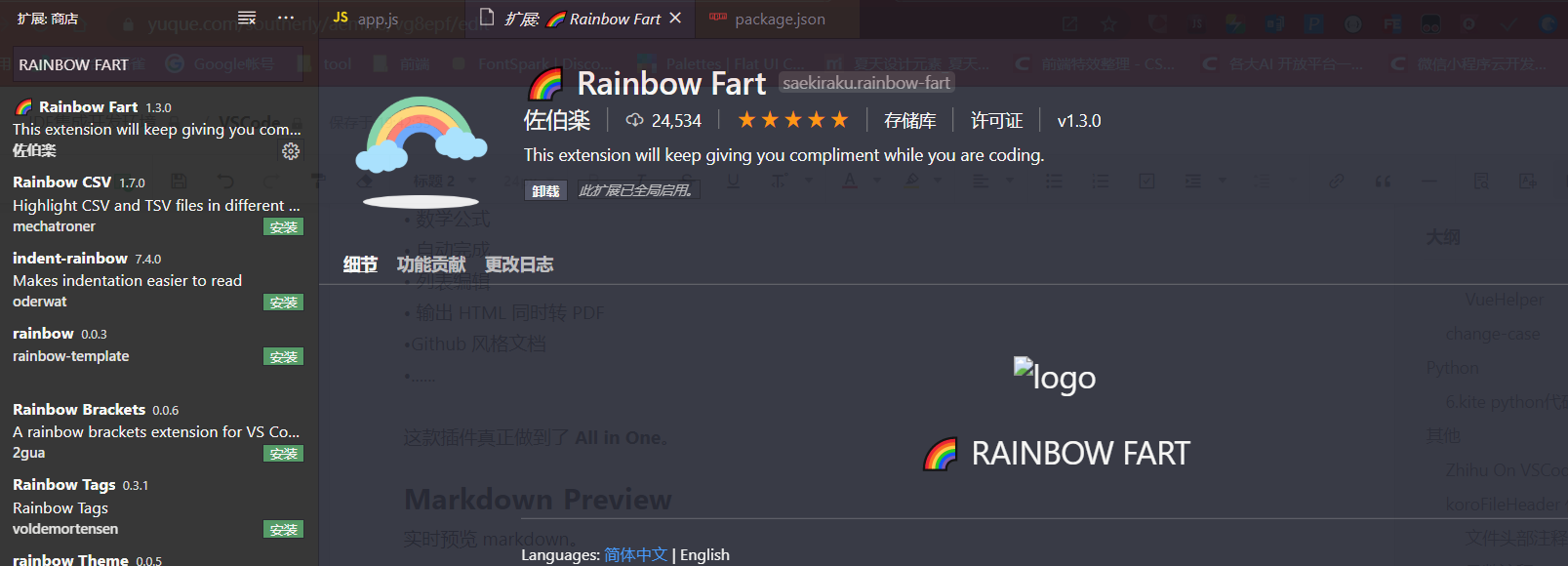Click the English language text
Viewport: 1568px width, 566px height.
(704, 554)
